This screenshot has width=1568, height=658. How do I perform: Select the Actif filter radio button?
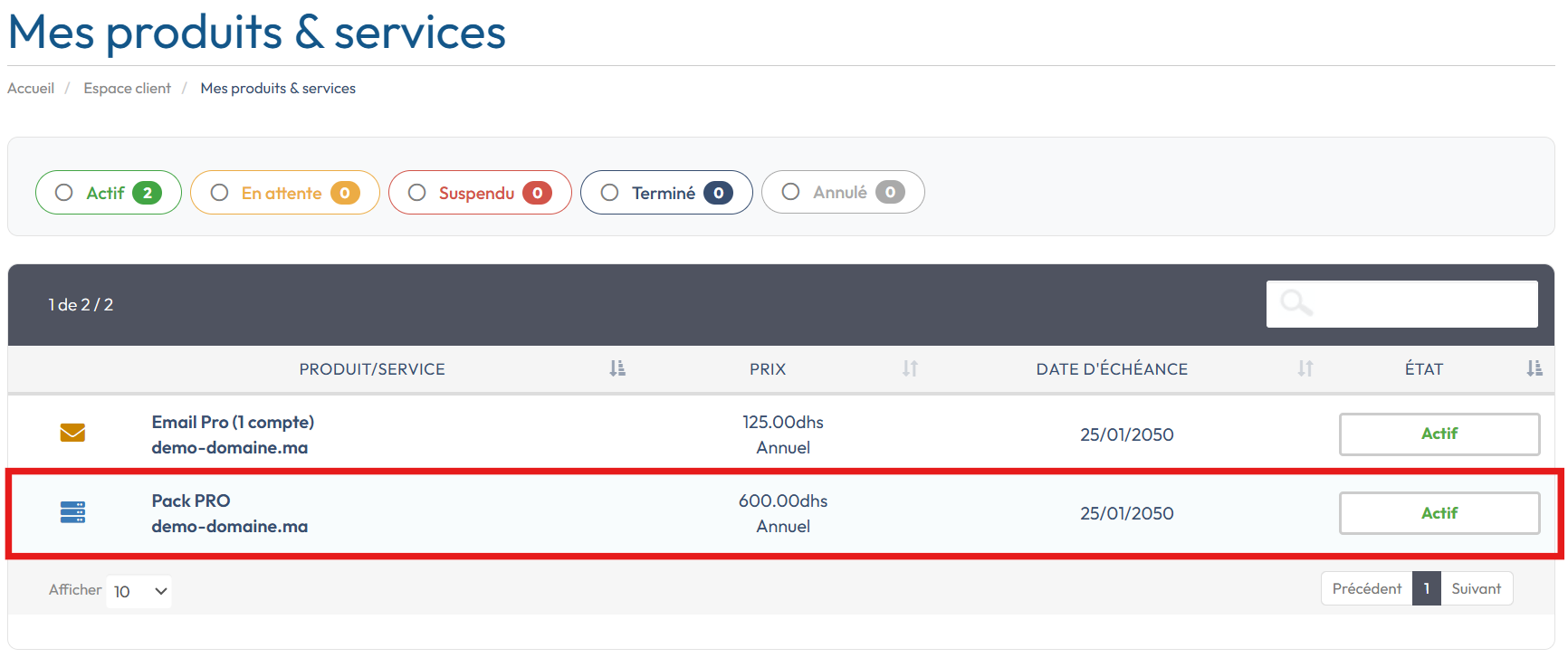[64, 193]
